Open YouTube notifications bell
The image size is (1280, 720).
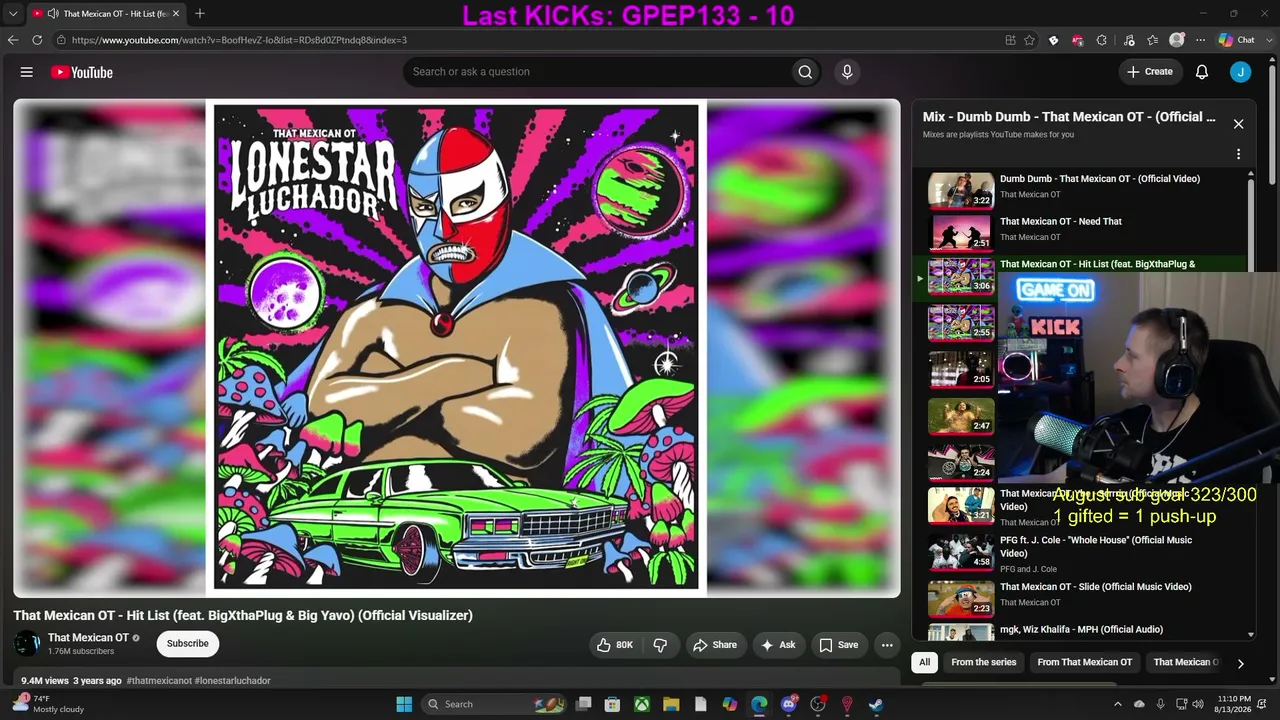[1202, 72]
